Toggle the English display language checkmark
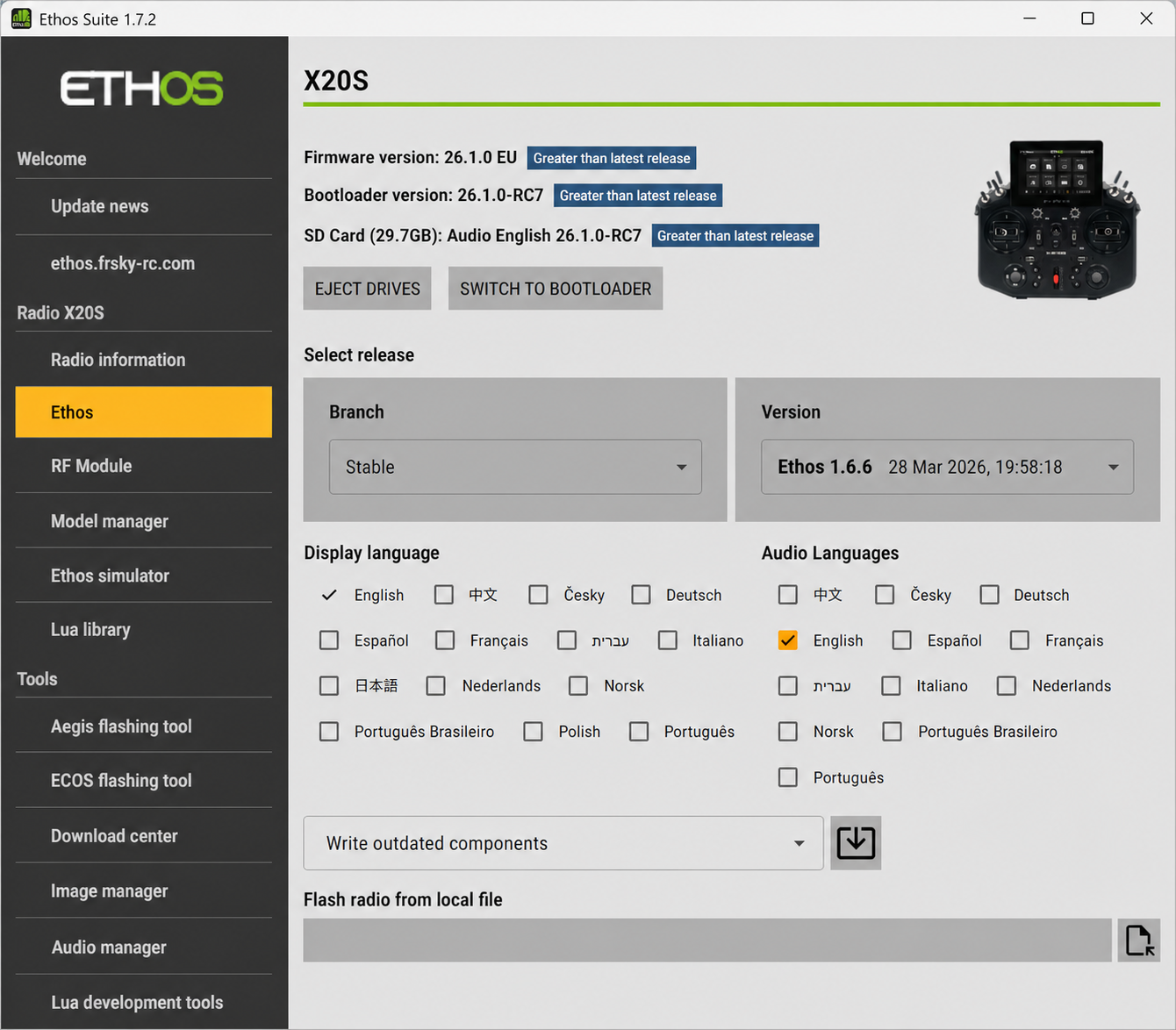Screen dimensions: 1176x1030 click(329, 595)
